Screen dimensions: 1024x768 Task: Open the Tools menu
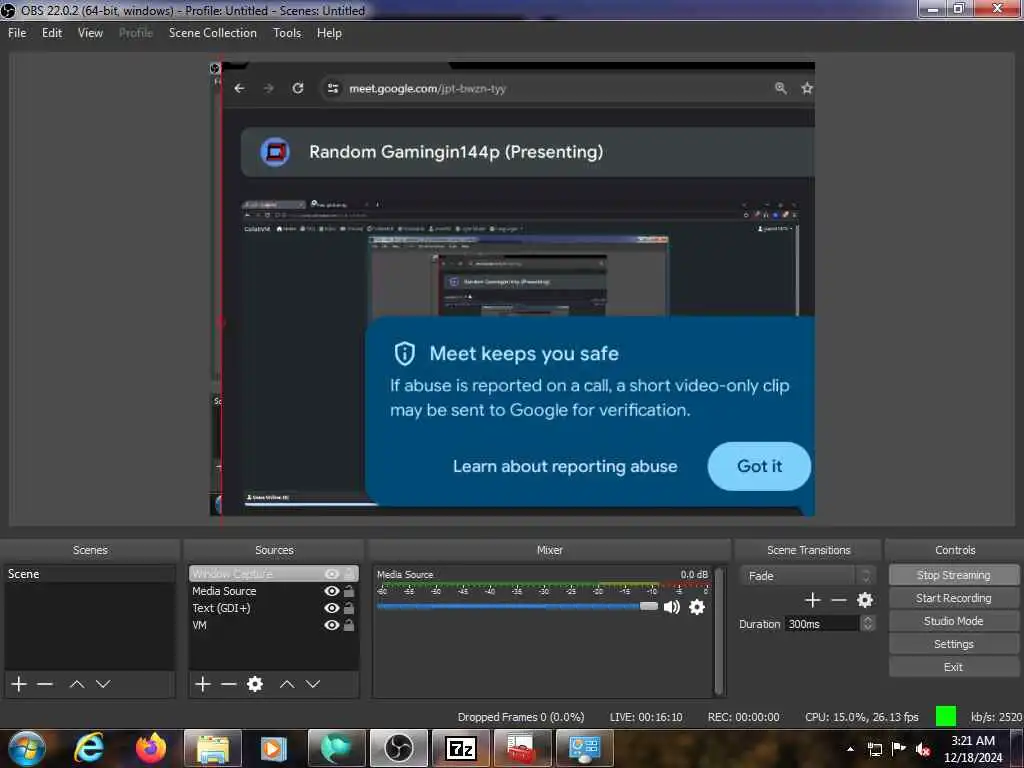pyautogui.click(x=287, y=33)
